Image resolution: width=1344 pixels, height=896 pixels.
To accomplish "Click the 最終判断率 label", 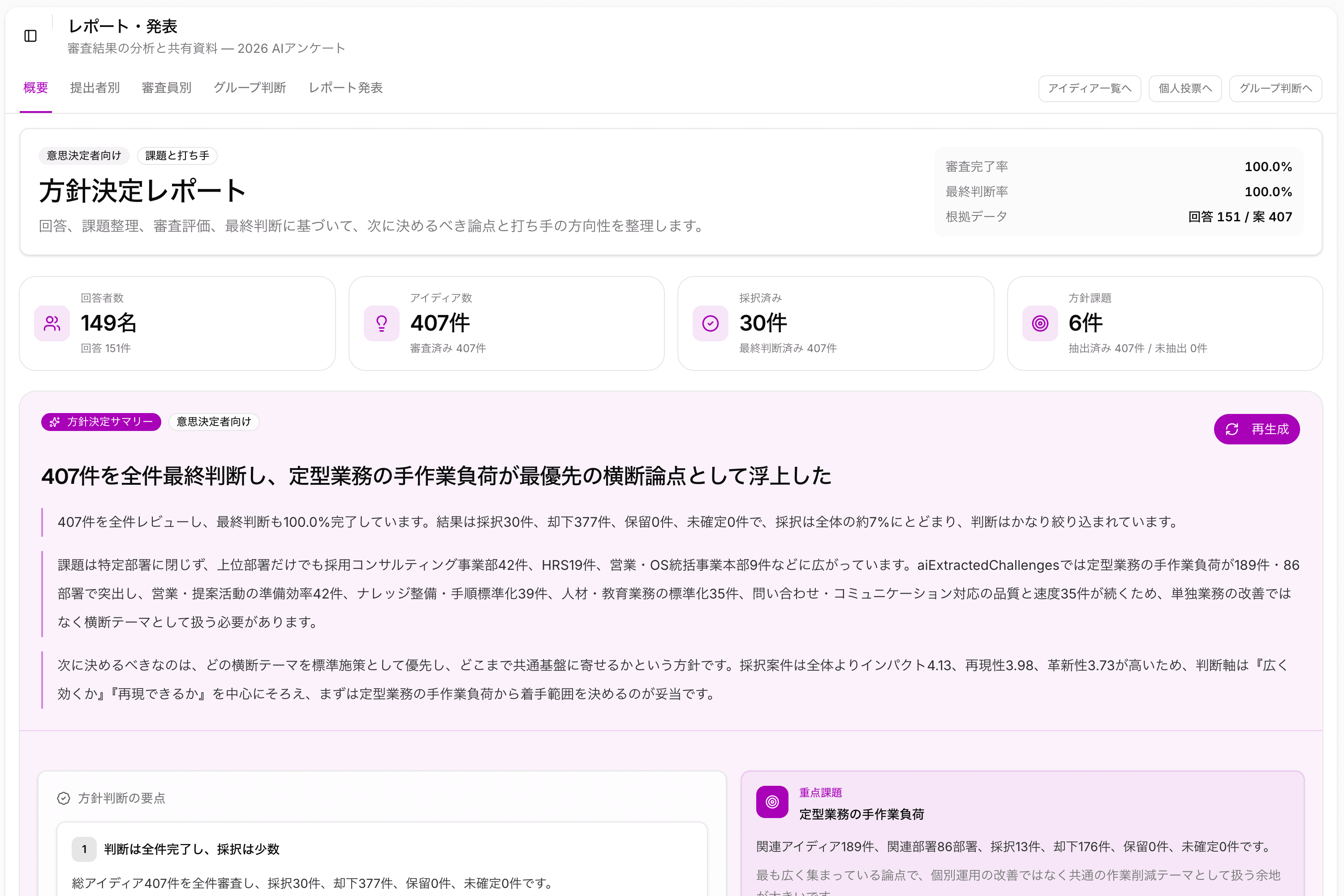I will tap(977, 191).
